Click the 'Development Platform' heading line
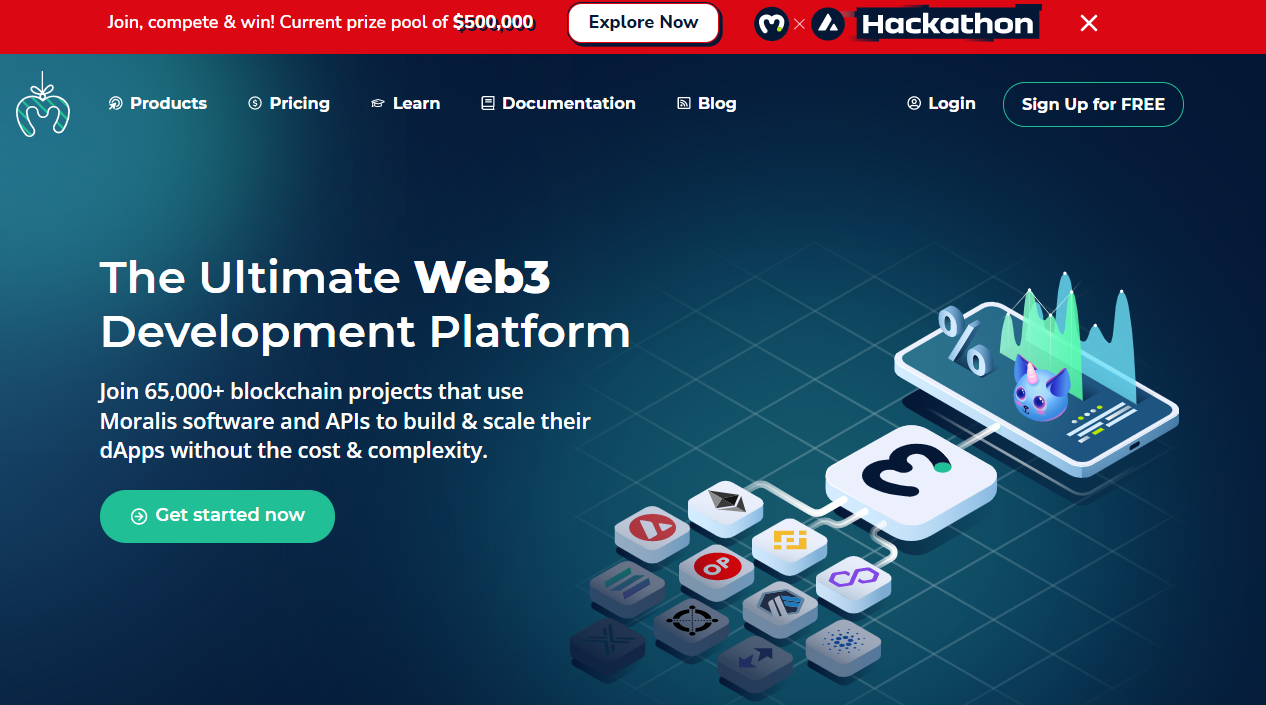 click(x=365, y=332)
